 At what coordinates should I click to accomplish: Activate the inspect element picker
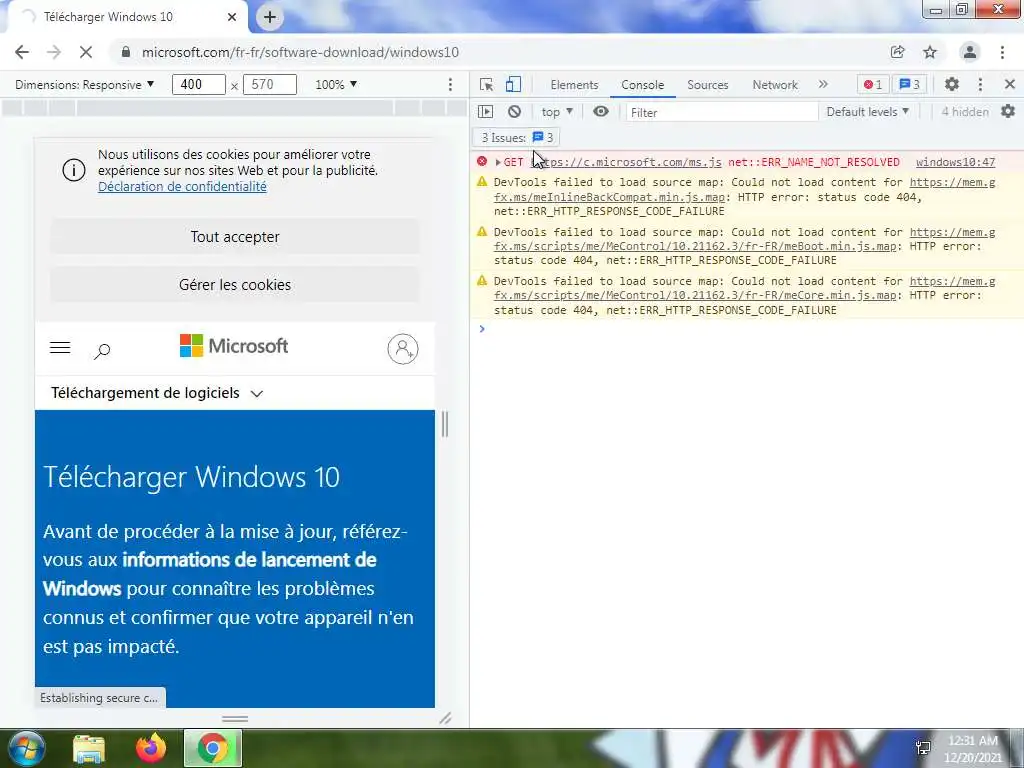point(486,85)
